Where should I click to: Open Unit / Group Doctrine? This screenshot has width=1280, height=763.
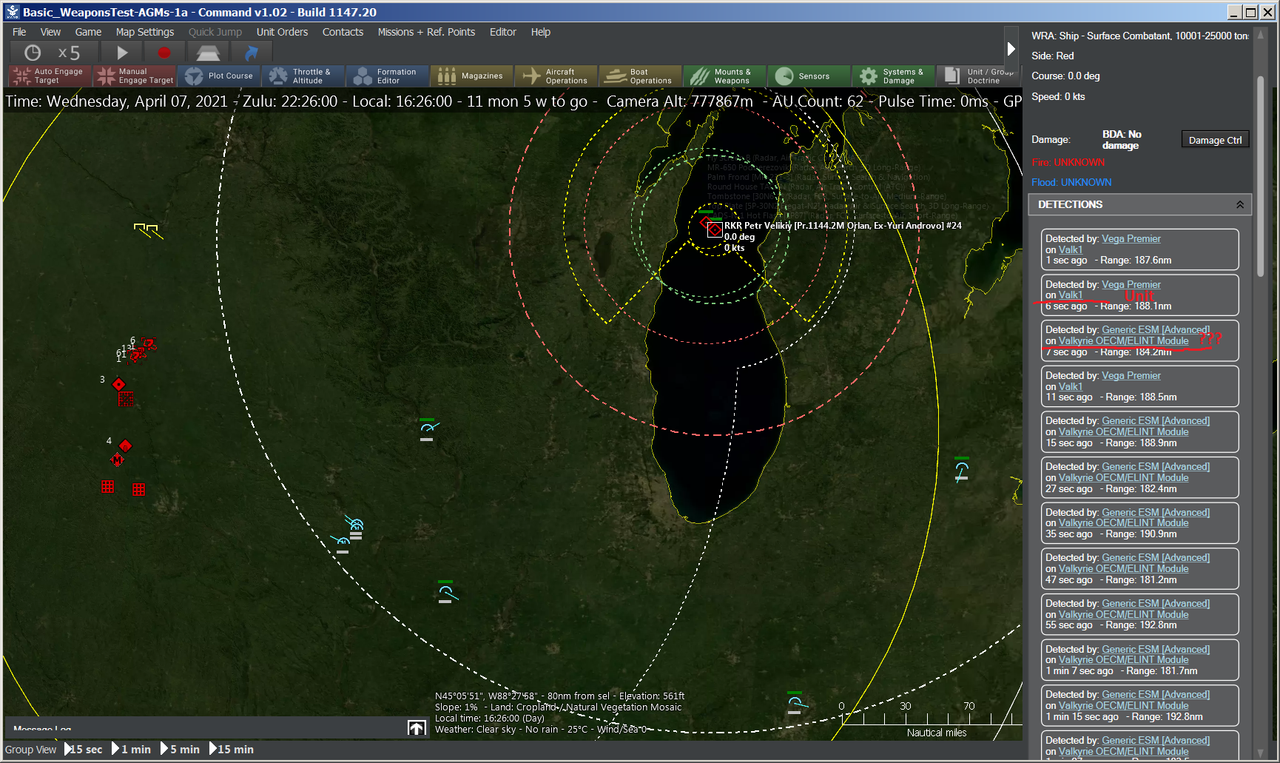pos(976,76)
